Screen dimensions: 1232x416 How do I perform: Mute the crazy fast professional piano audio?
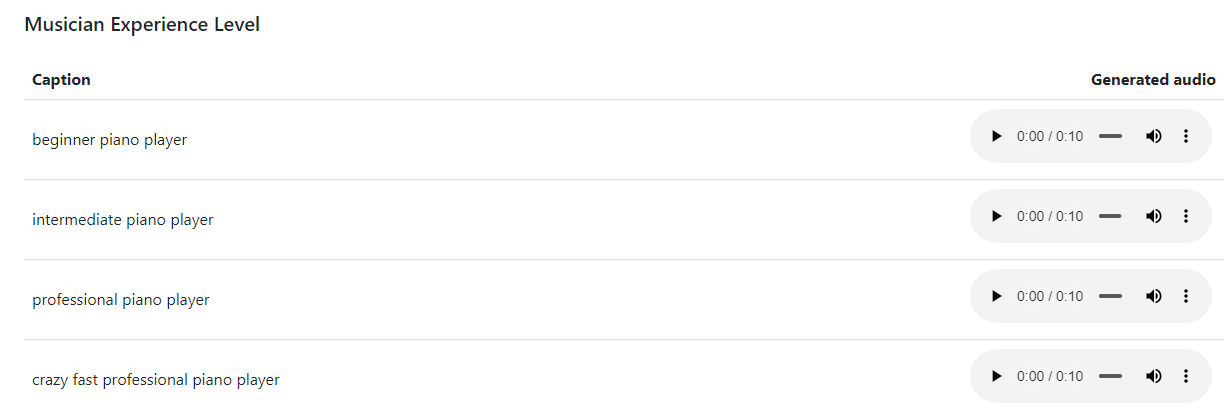point(1153,376)
